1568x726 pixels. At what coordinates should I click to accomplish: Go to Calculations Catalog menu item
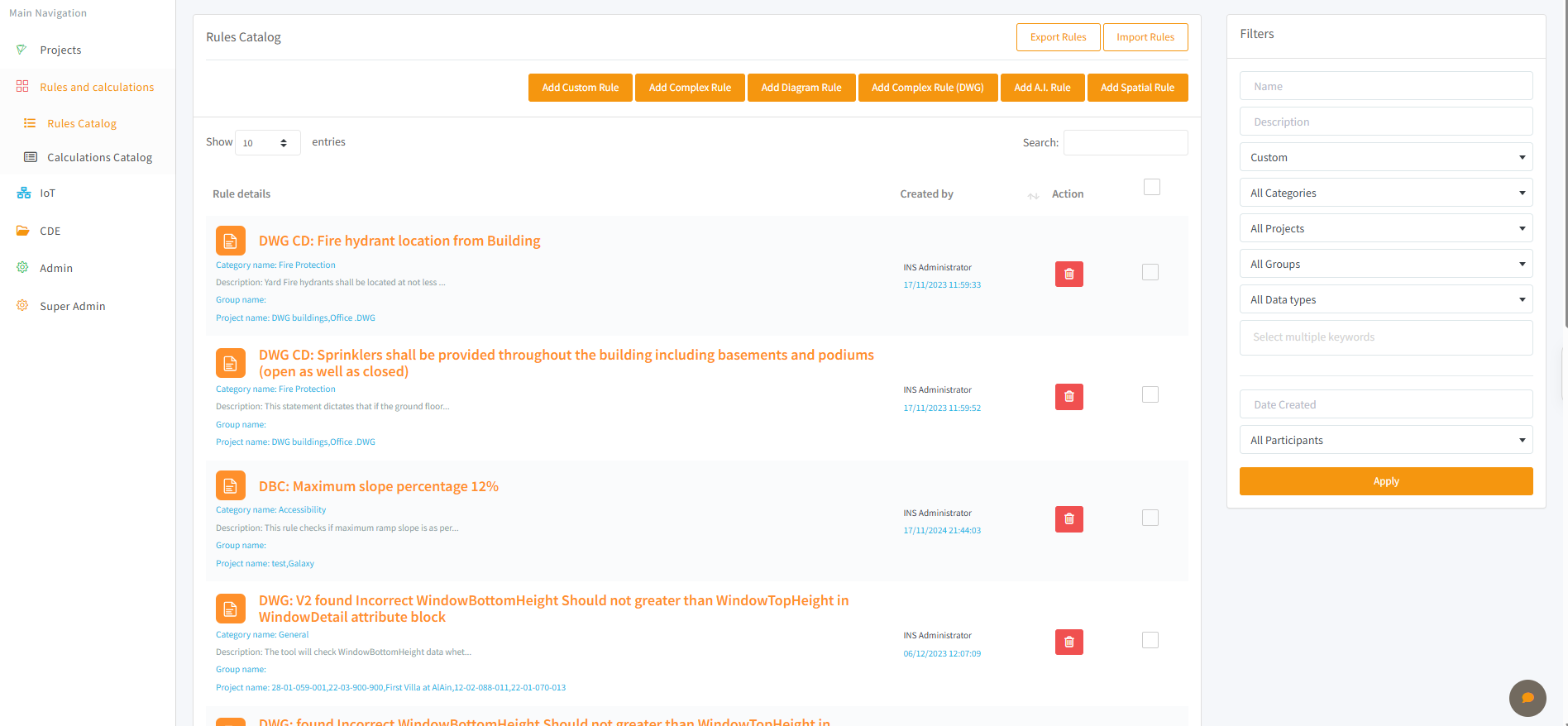point(99,158)
